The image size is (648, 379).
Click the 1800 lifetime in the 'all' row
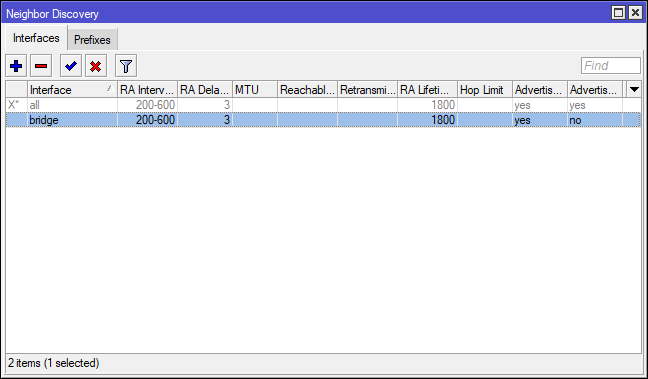443,105
